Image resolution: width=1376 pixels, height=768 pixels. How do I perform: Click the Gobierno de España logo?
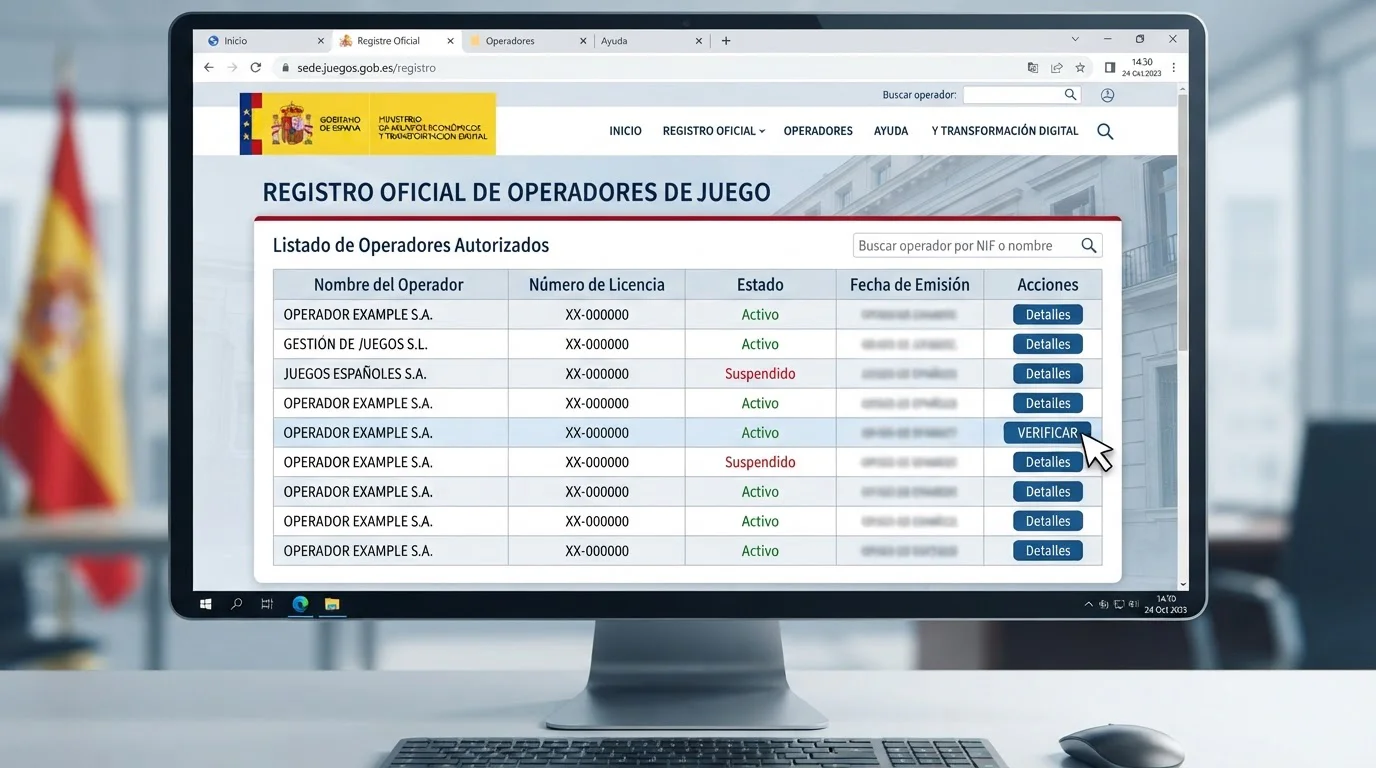(x=368, y=124)
